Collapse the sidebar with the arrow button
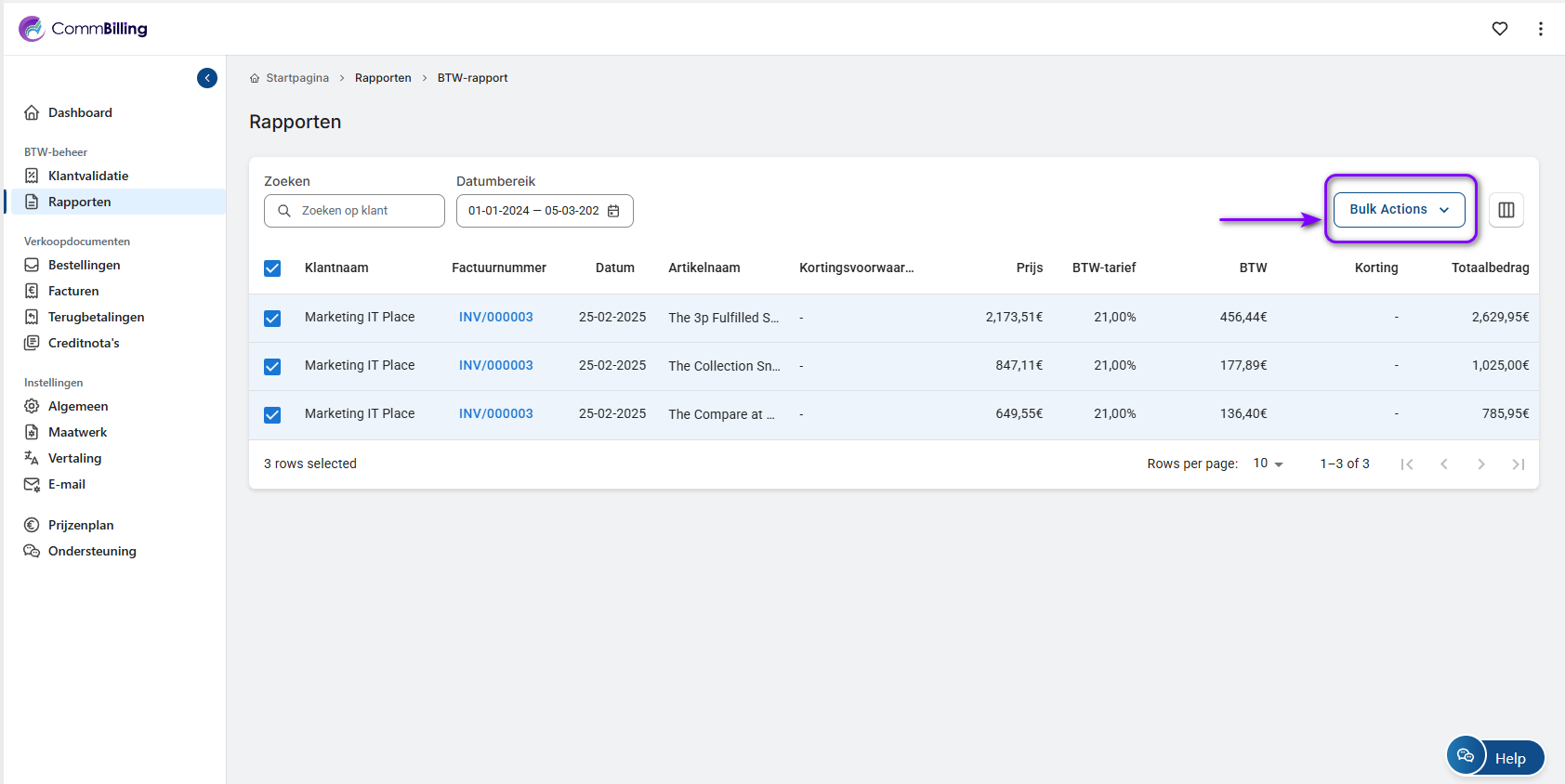The width and height of the screenshot is (1565, 784). pyautogui.click(x=207, y=78)
